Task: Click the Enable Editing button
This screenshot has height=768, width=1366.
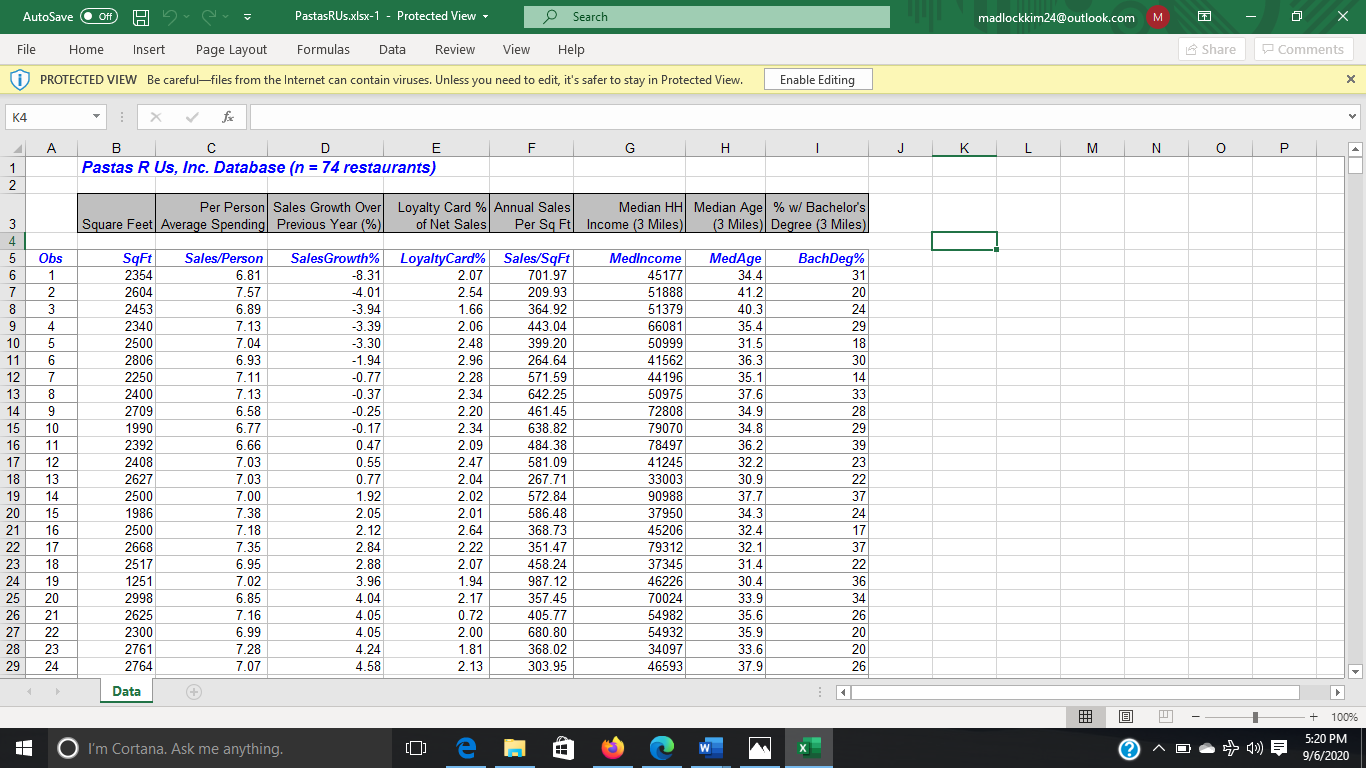Action: pyautogui.click(x=817, y=80)
